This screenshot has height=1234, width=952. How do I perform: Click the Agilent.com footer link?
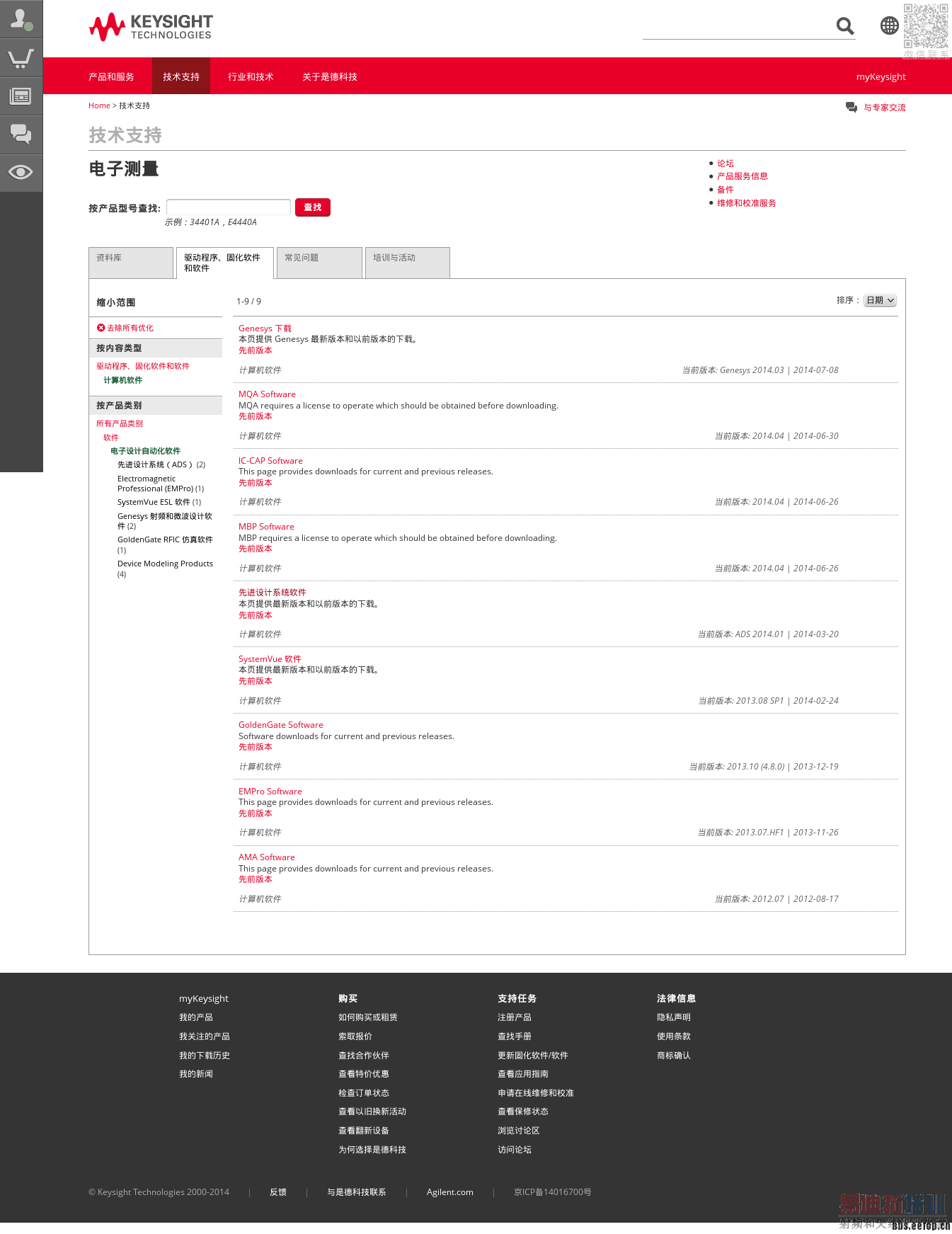click(450, 1192)
